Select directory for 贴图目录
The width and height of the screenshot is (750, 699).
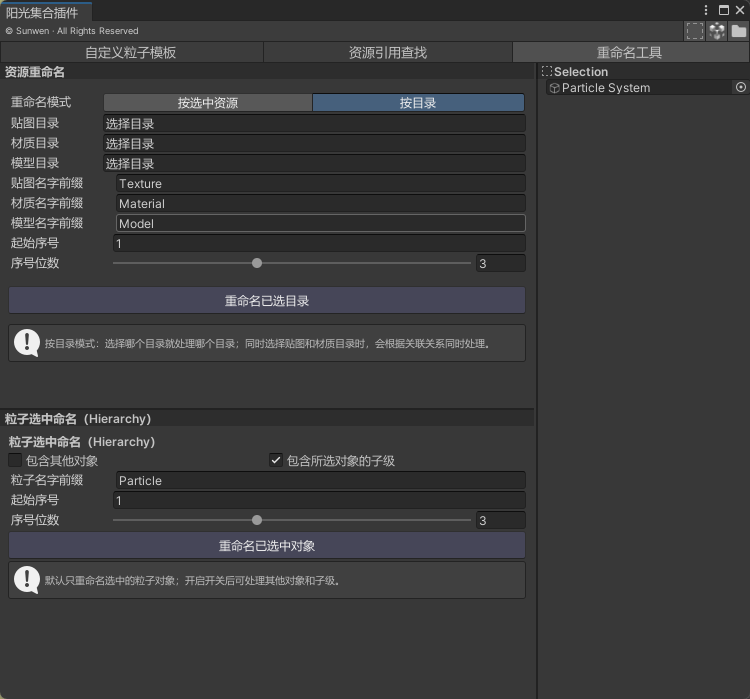click(314, 123)
